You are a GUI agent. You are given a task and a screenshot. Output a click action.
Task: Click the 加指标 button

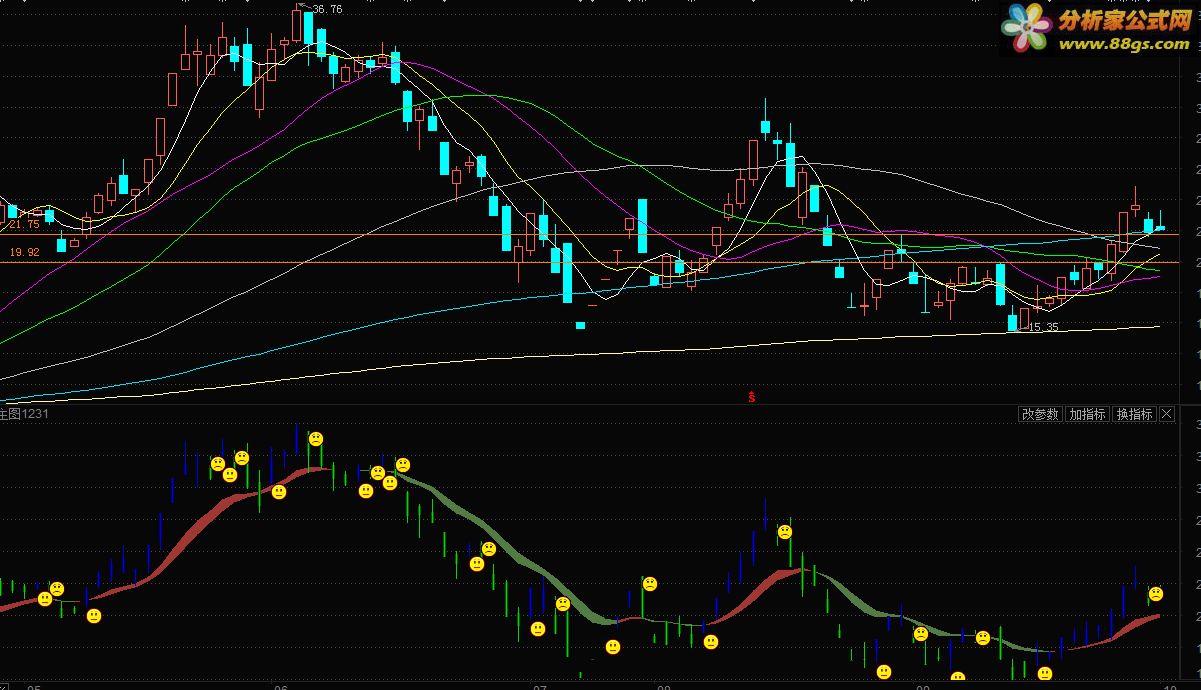[1087, 414]
